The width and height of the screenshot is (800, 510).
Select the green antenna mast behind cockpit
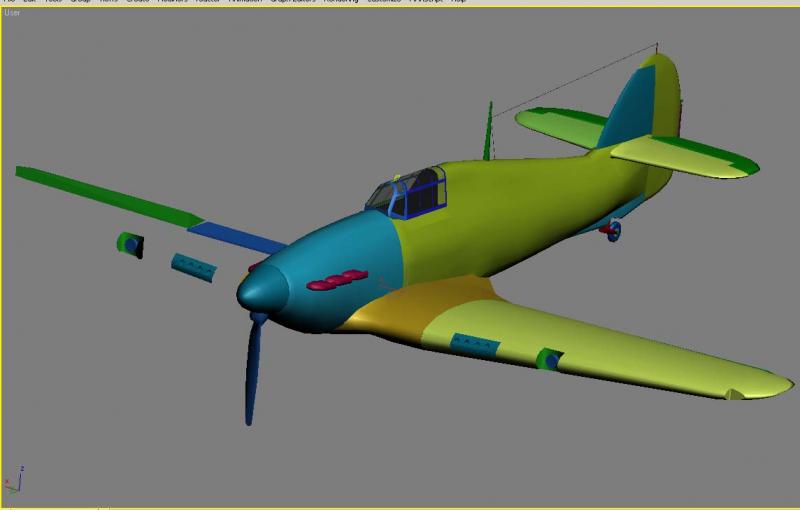488,131
